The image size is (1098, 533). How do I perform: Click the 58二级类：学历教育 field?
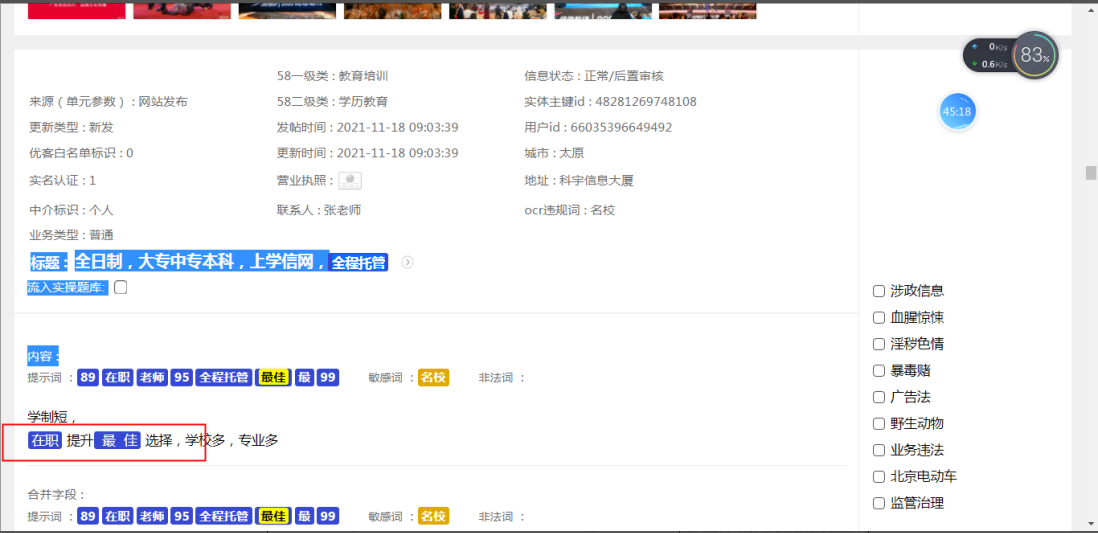pos(332,102)
